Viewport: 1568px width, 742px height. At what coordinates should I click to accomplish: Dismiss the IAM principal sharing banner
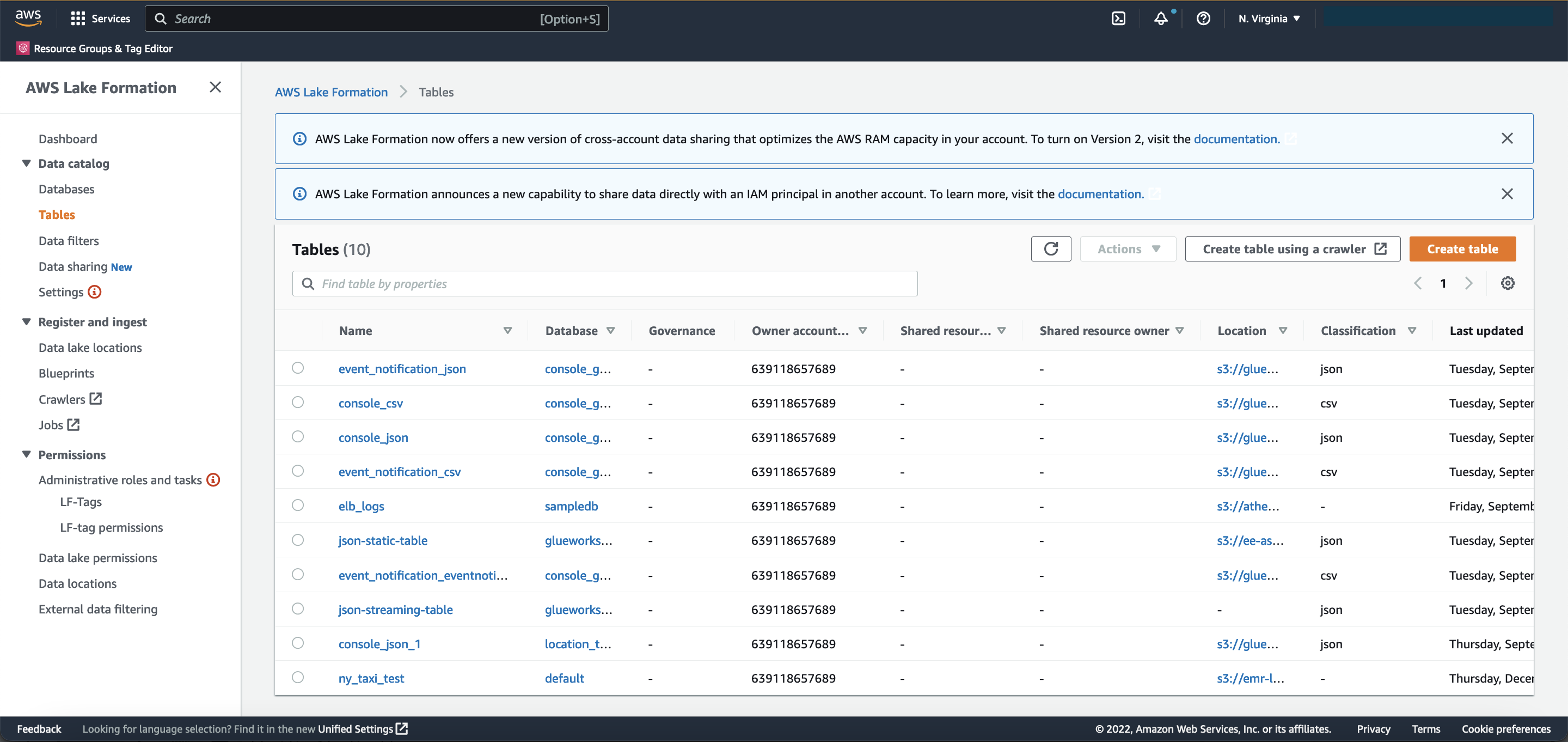1506,194
